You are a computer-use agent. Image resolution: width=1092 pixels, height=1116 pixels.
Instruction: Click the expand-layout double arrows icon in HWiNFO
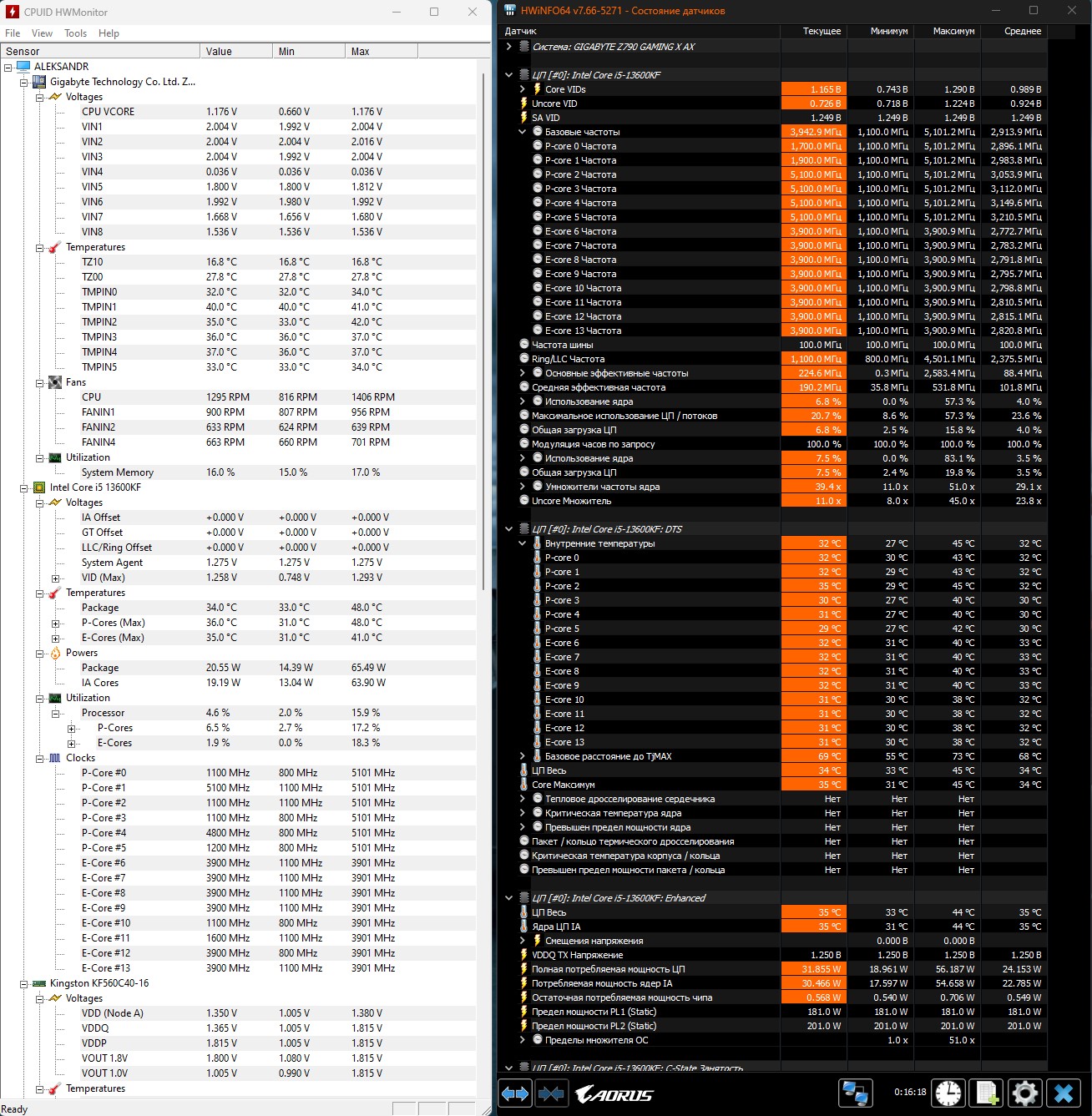pos(515,1093)
